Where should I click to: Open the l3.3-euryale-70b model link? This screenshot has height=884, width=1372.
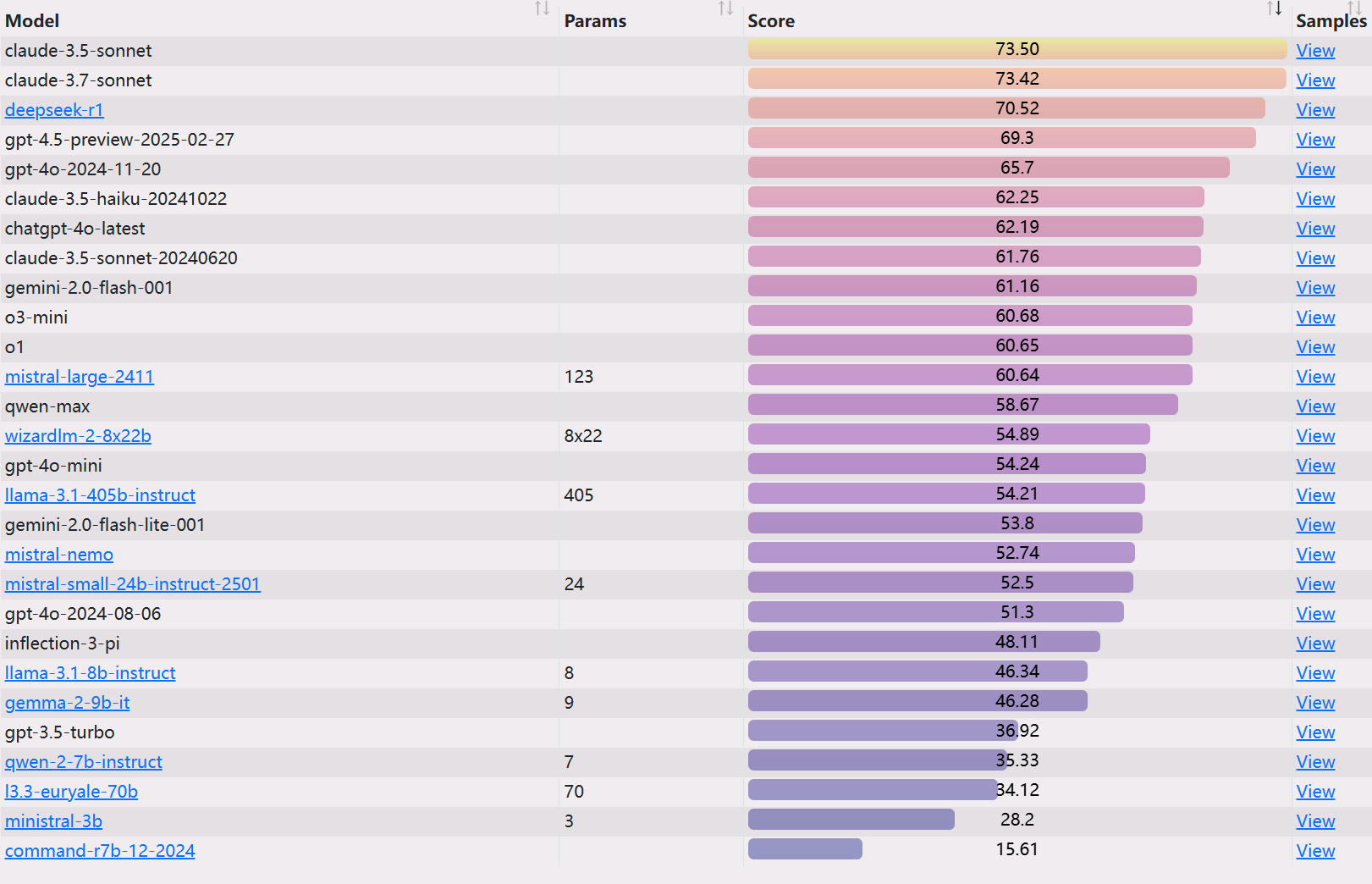click(x=71, y=792)
